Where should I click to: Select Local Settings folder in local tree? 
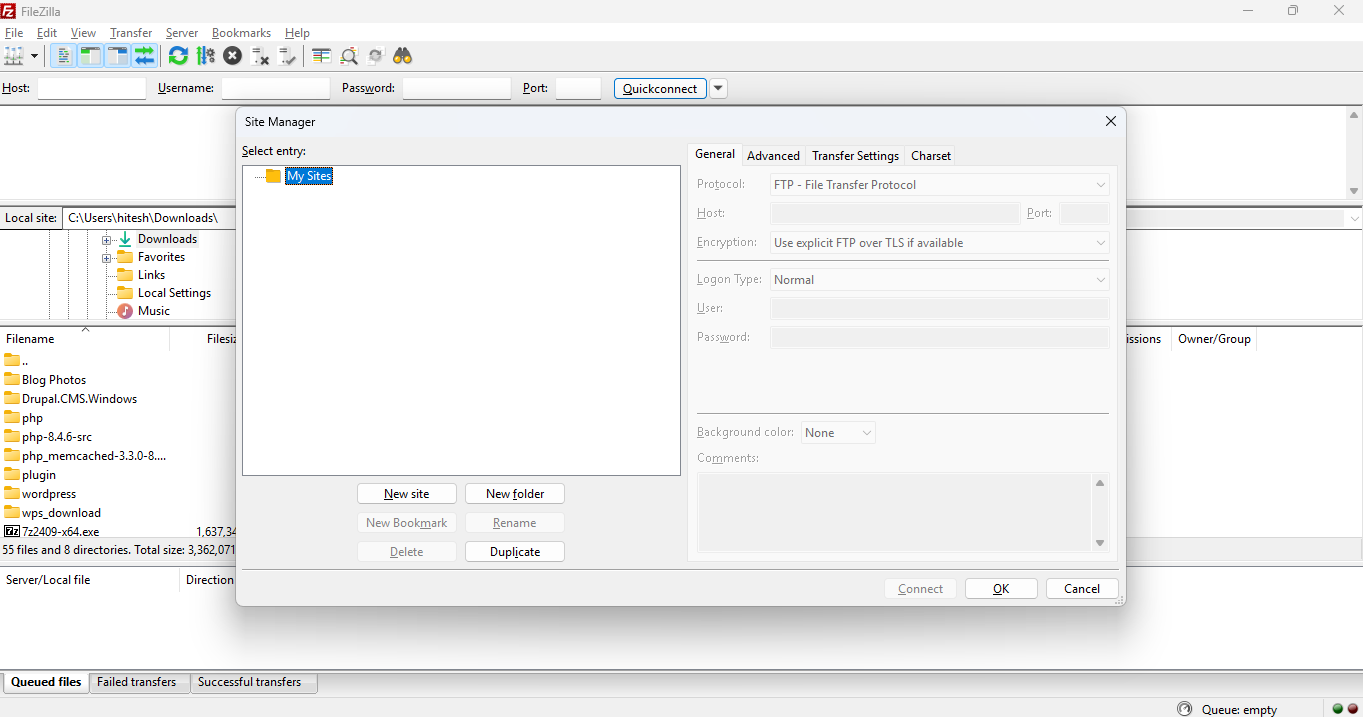tap(174, 293)
